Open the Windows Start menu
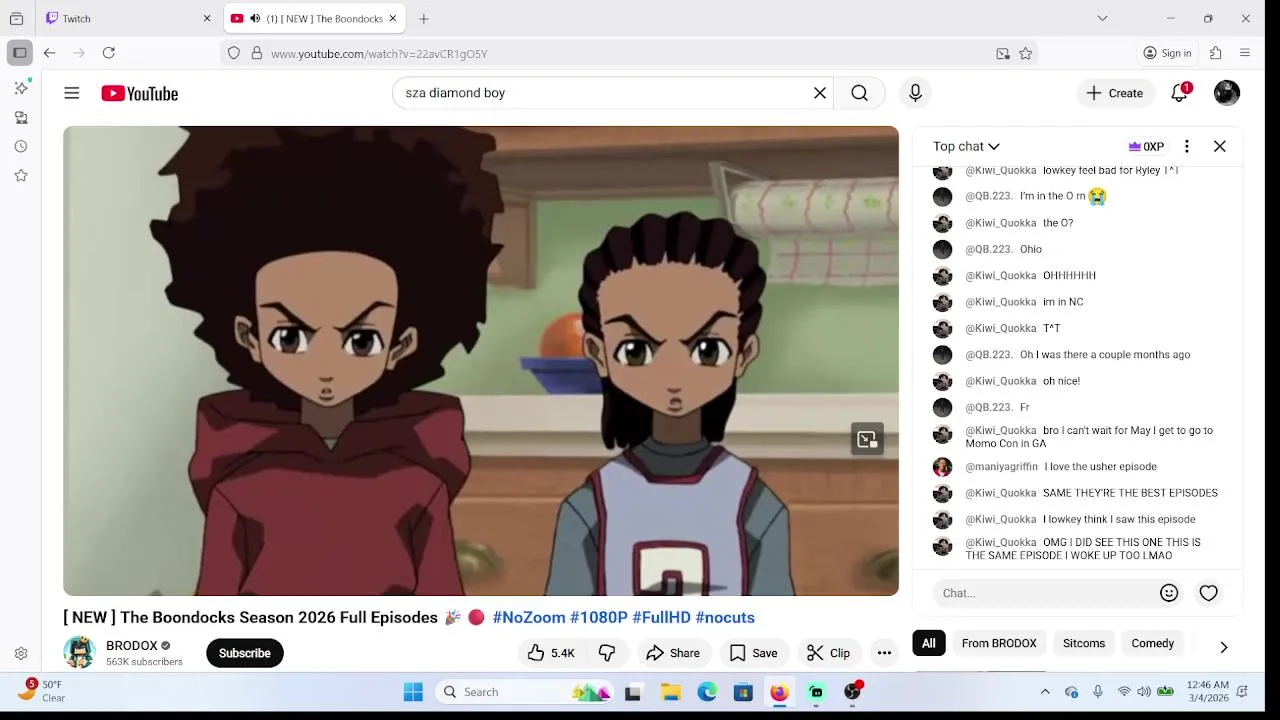 [x=413, y=692]
